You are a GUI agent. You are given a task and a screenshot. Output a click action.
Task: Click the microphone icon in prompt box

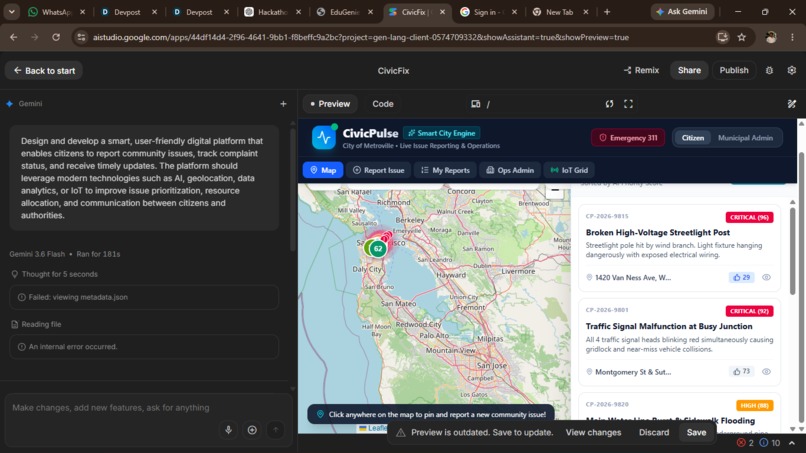(x=228, y=430)
